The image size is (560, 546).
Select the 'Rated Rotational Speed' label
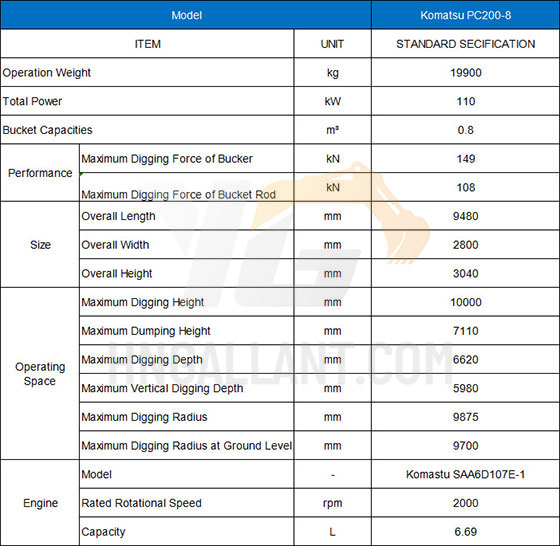pyautogui.click(x=141, y=503)
